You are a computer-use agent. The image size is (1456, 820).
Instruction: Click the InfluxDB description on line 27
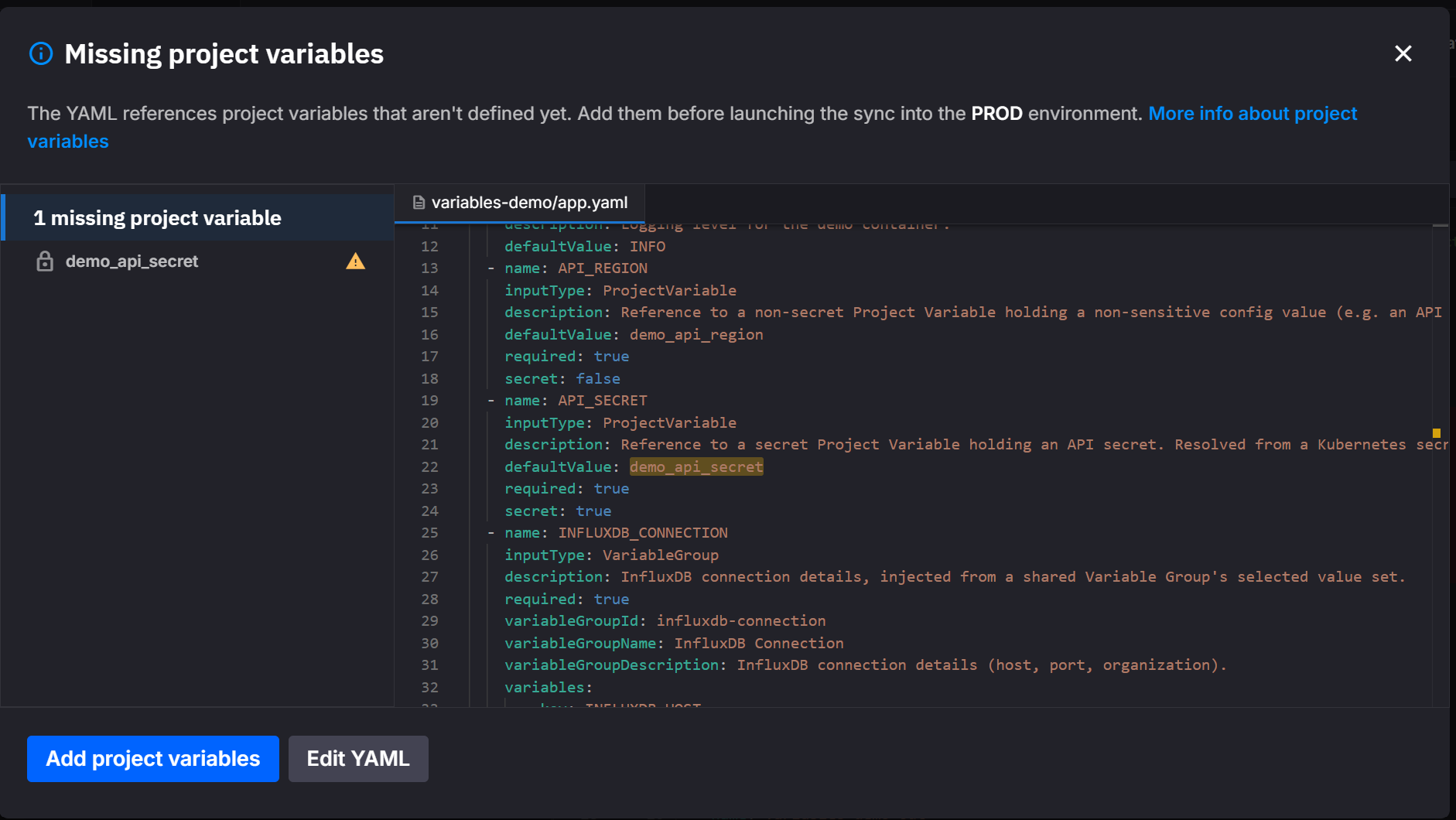point(955,577)
